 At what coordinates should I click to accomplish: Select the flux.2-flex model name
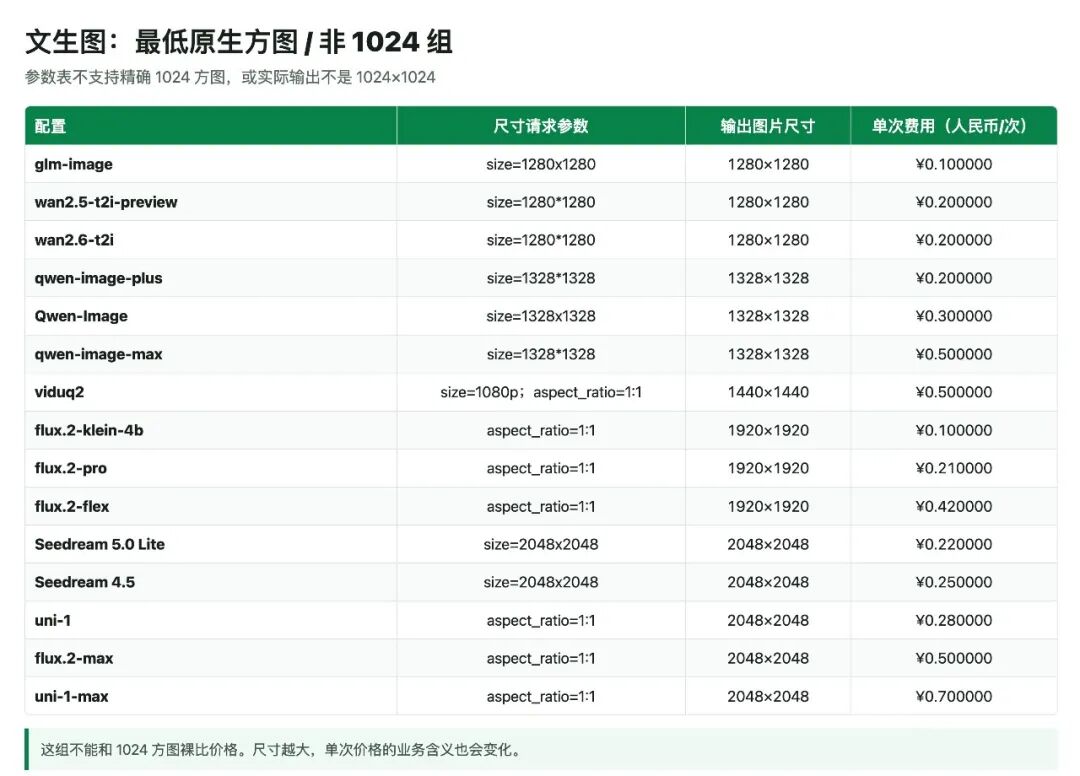tap(72, 506)
